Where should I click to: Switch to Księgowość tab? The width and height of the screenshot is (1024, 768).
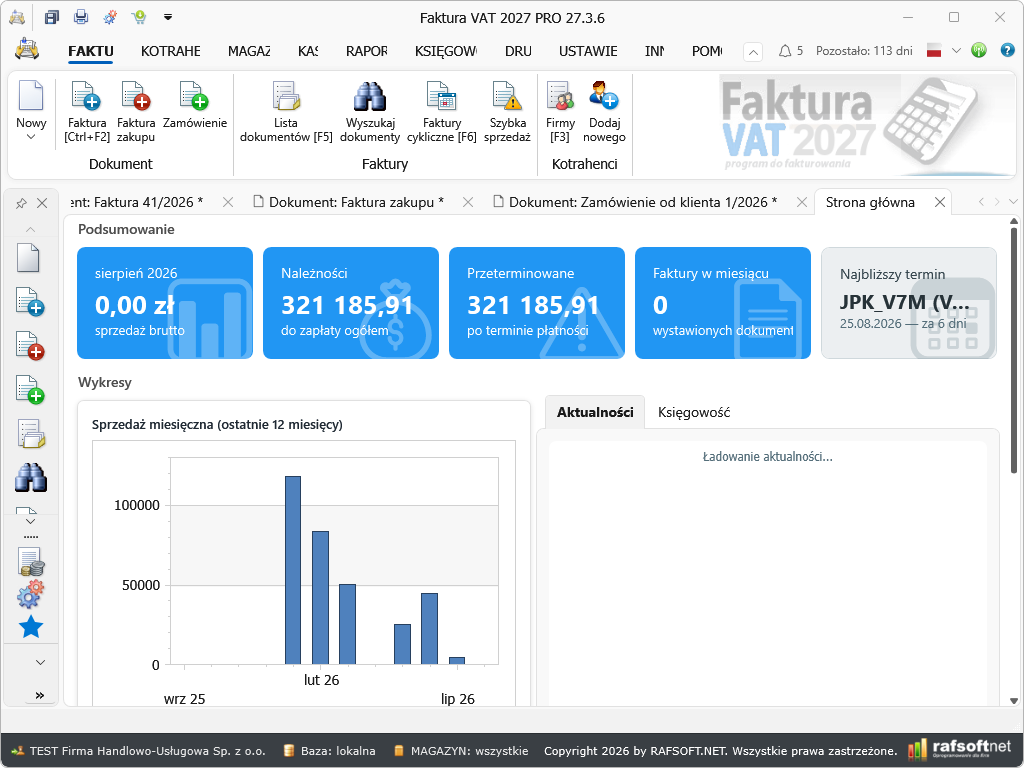(694, 412)
